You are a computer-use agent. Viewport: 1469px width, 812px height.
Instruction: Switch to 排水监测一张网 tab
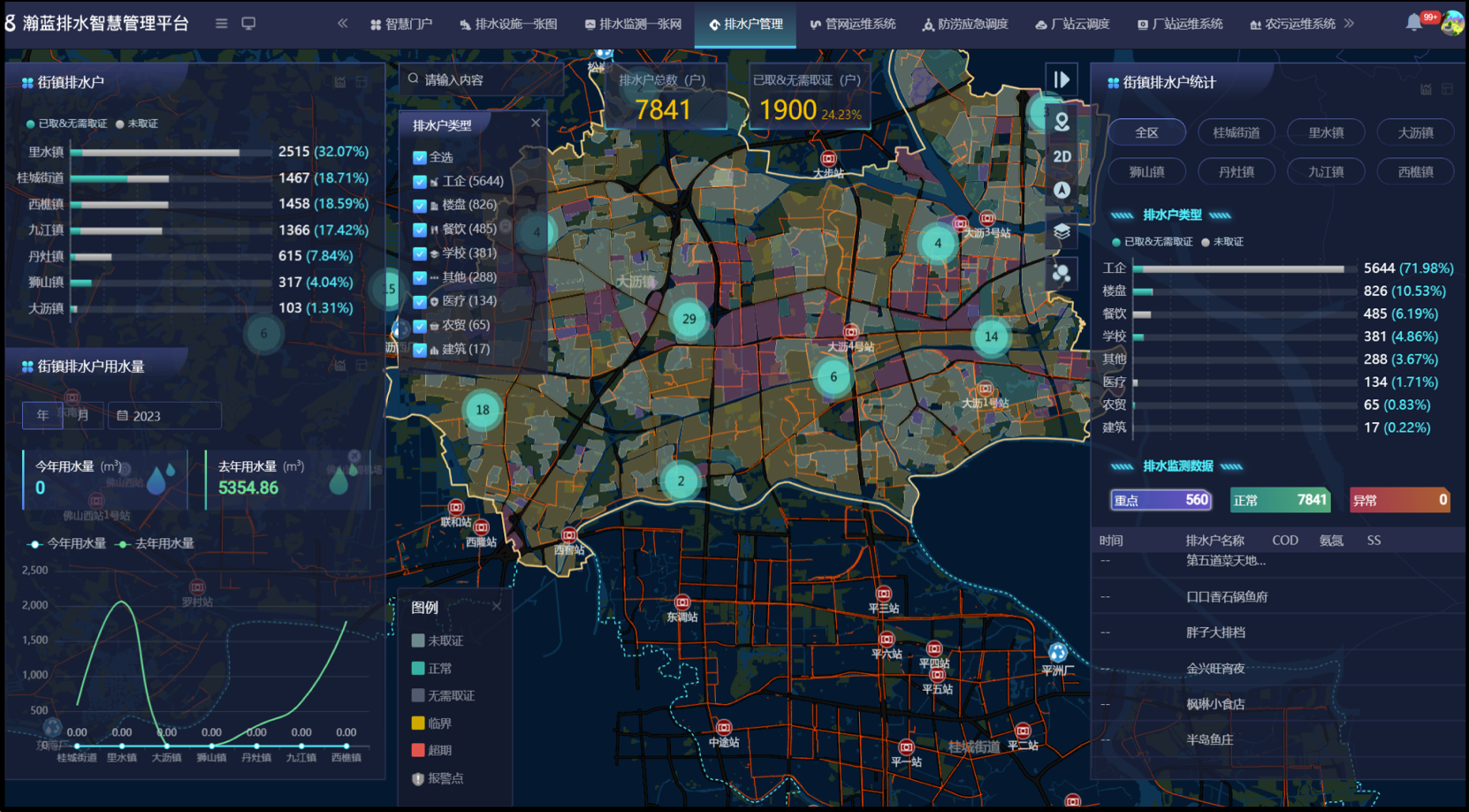[633, 25]
